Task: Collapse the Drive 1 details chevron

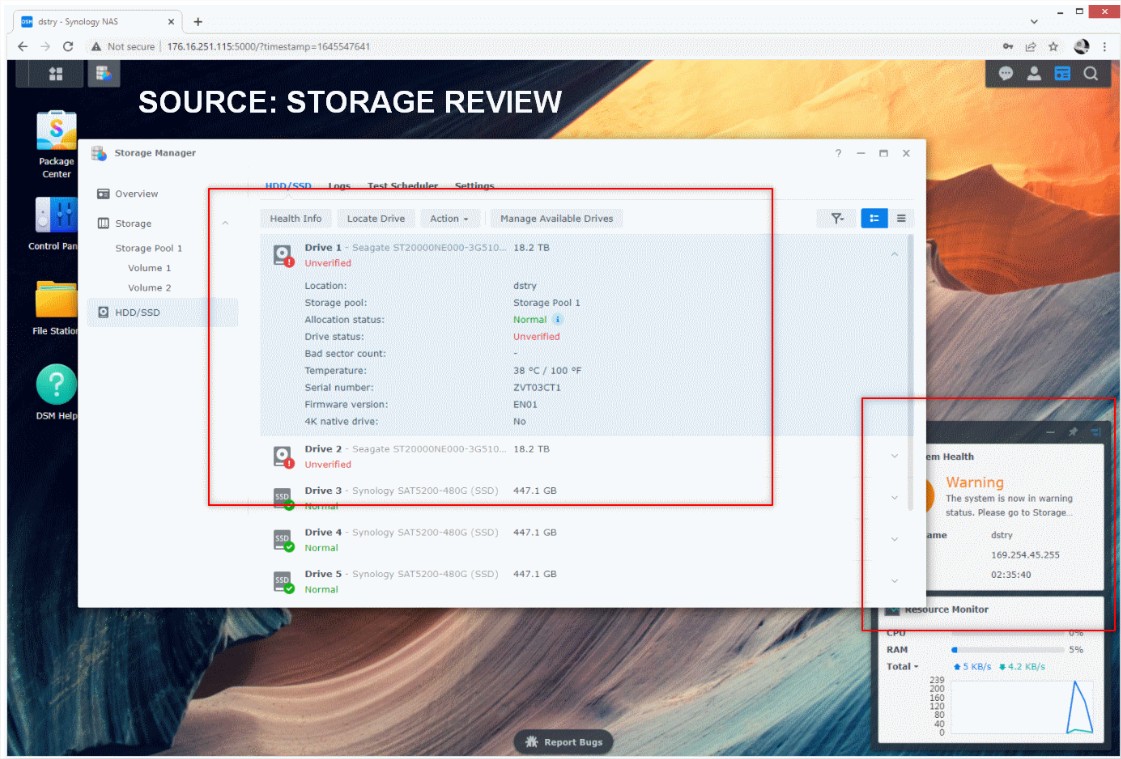Action: [894, 255]
